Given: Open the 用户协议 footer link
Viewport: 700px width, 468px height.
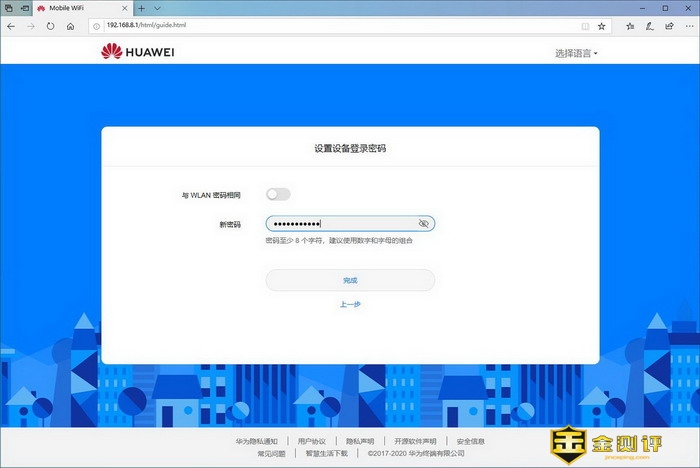Looking at the screenshot, I should pyautogui.click(x=311, y=441).
